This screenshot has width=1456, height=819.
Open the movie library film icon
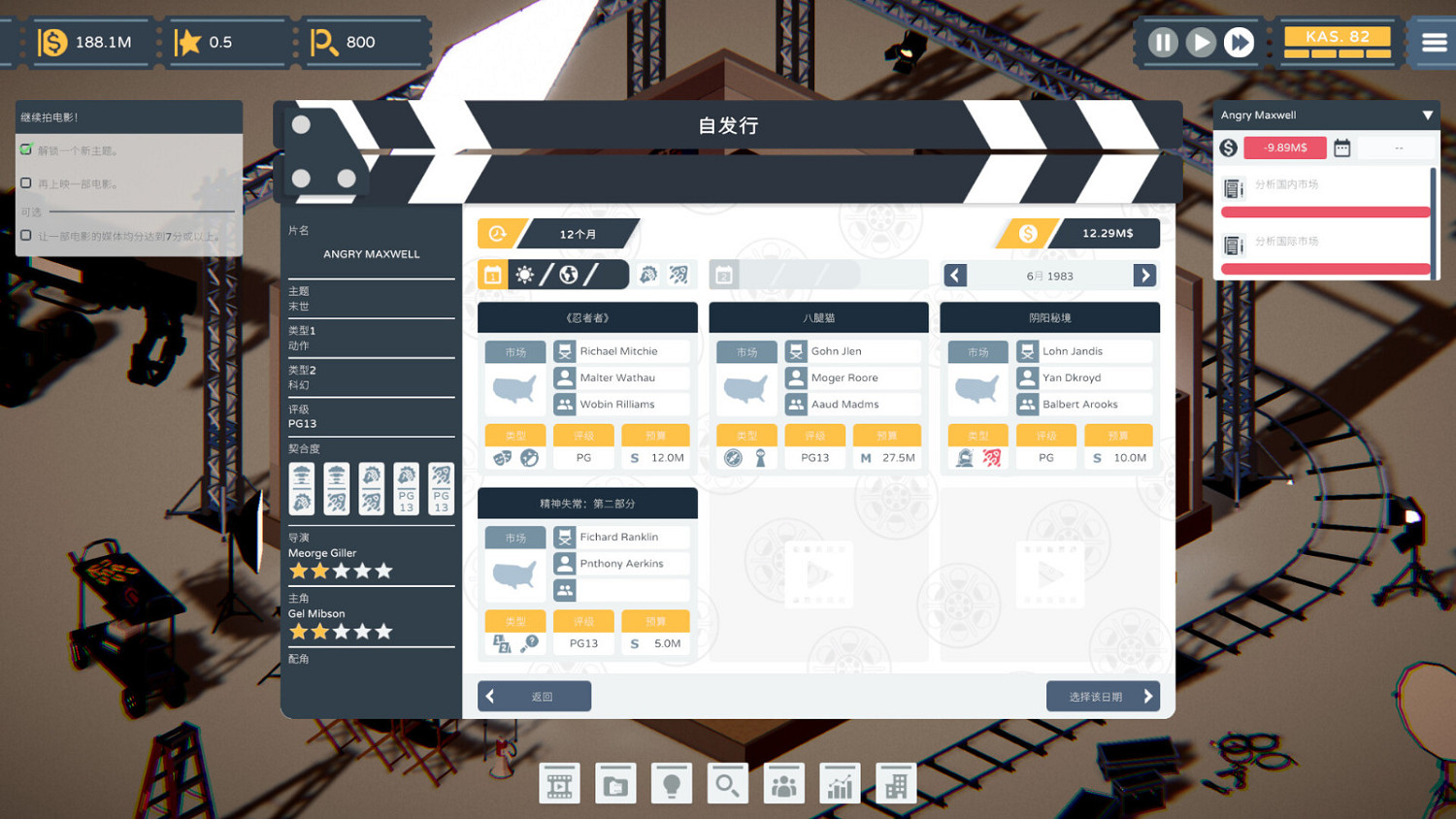point(558,783)
